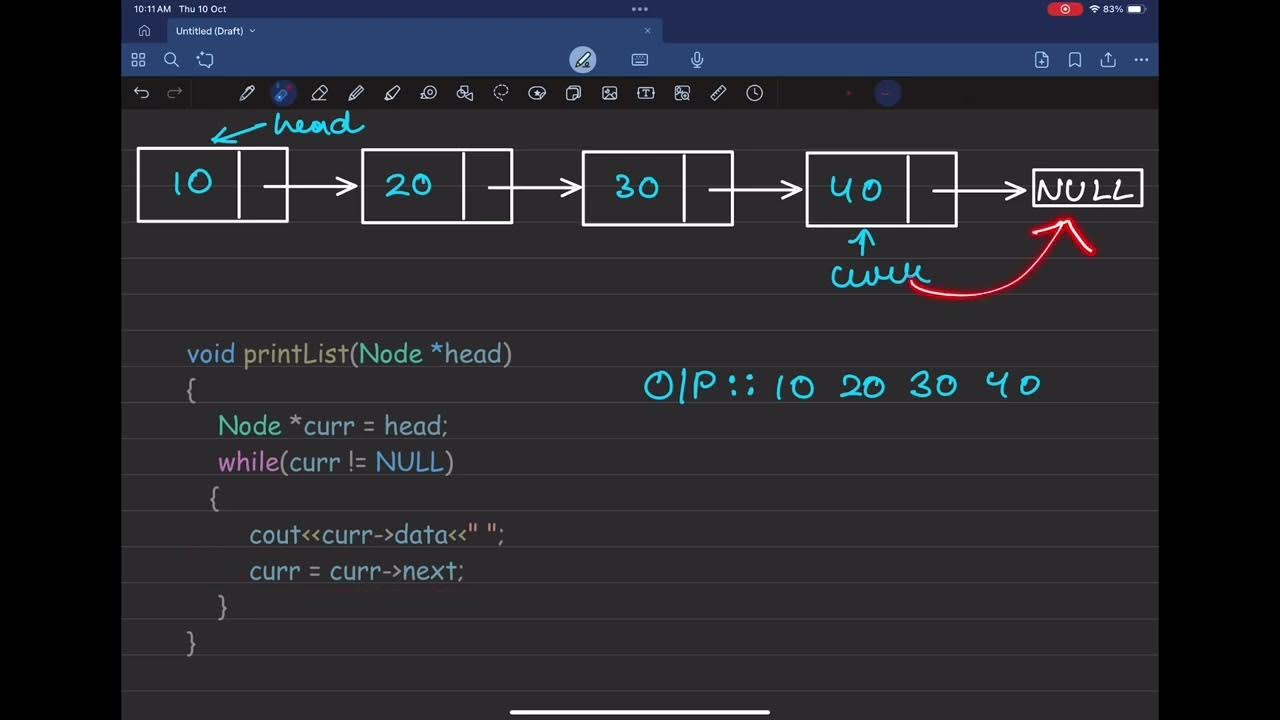Select the tape tool
Viewport: 1280px width, 720px height.
pos(429,93)
